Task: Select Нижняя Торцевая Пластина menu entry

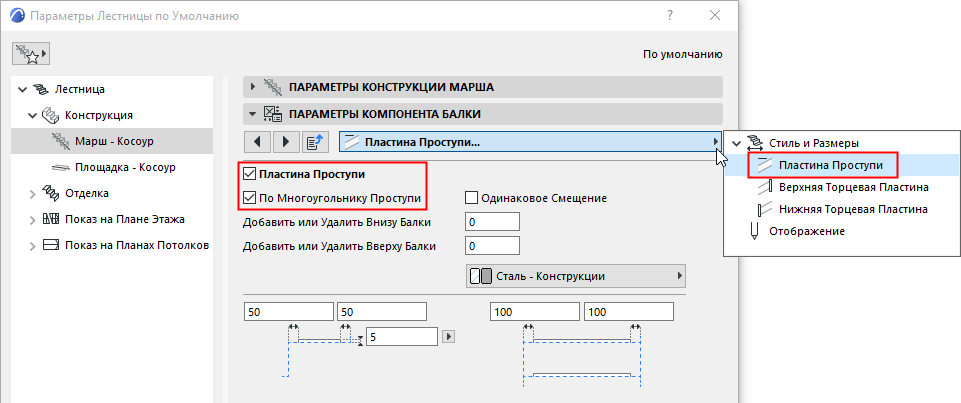Action: tap(853, 209)
